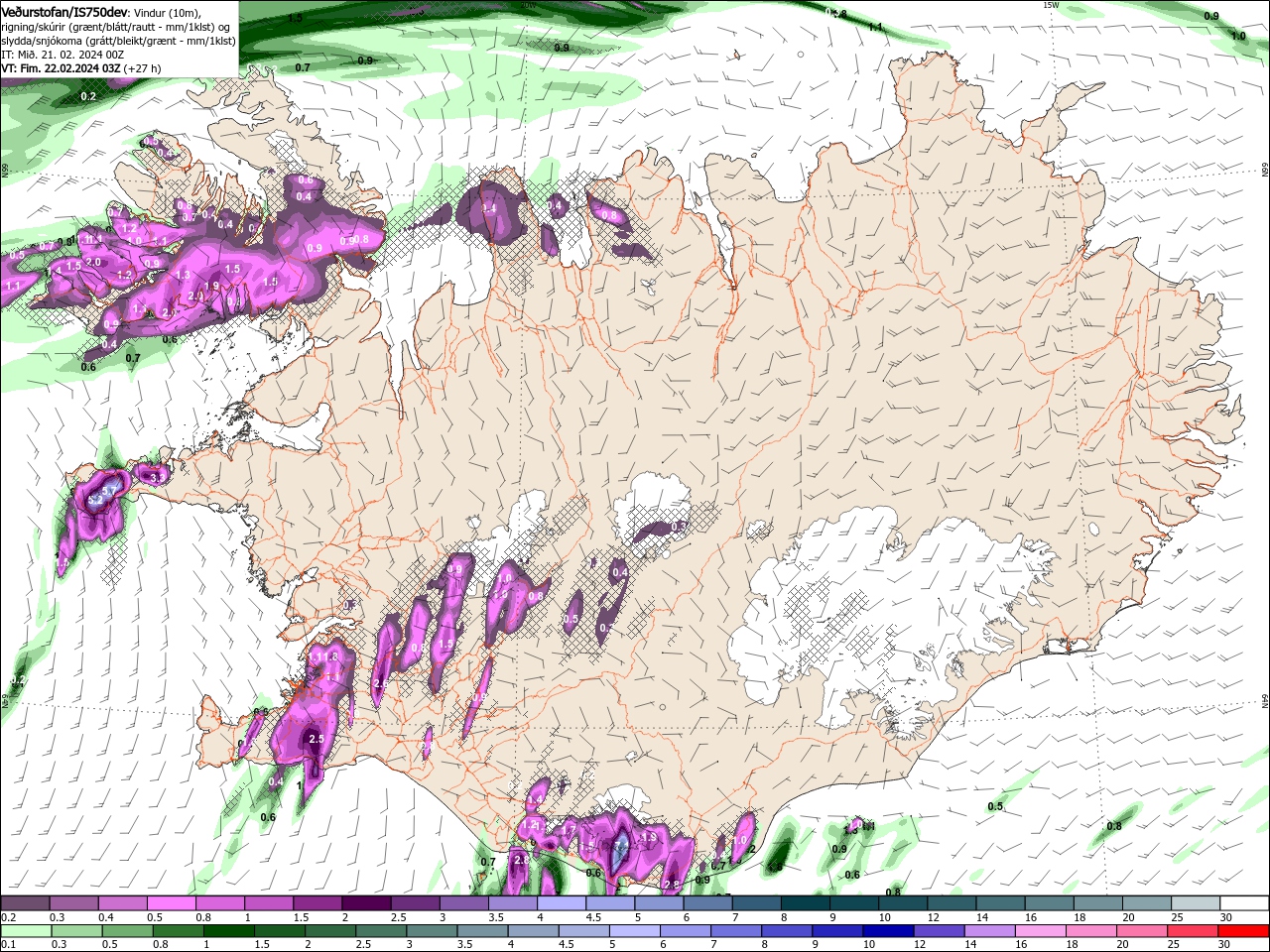This screenshot has width=1270, height=952.
Task: Click the 'slydda/snjókoma' legend description line
Action: [x=118, y=41]
